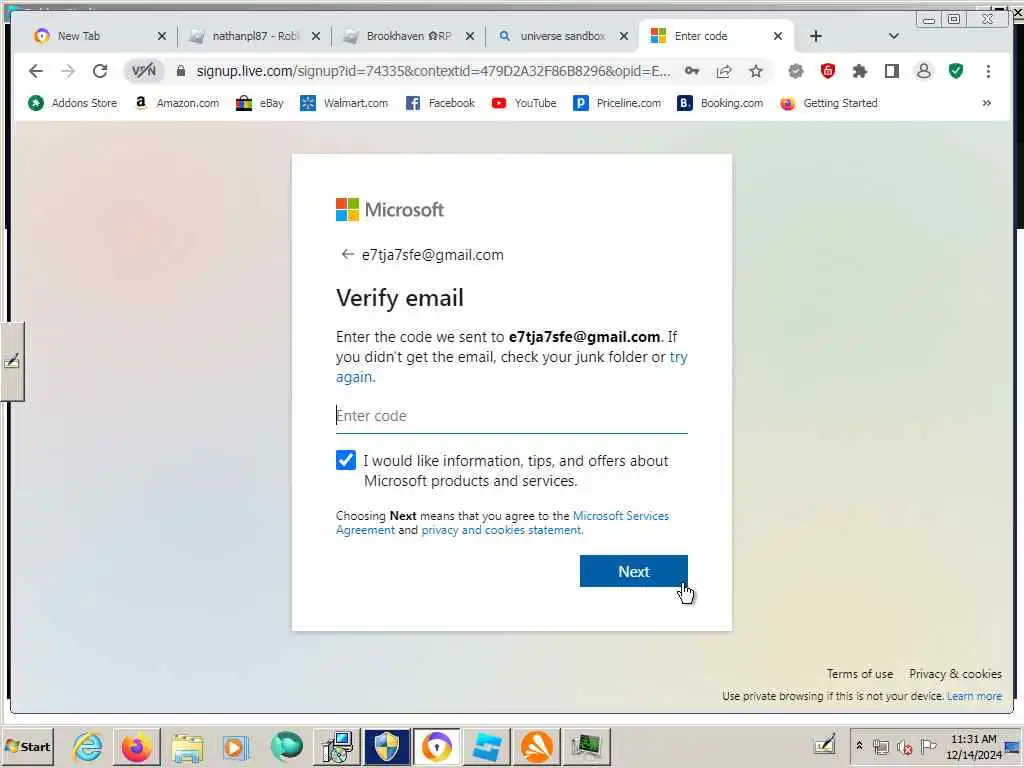
Task: Switch to the universe sandbox tab
Action: coord(556,36)
